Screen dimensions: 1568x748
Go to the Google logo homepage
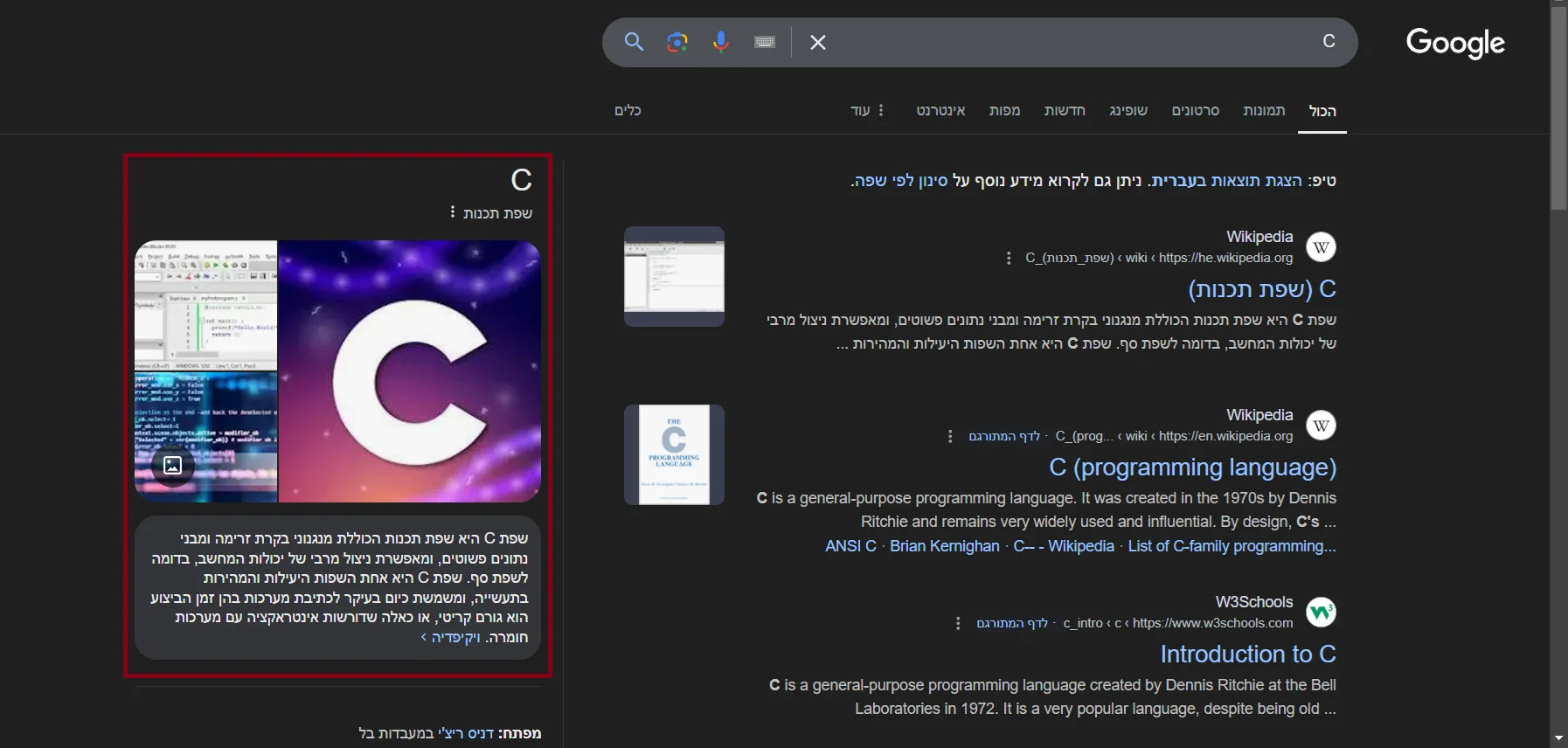click(1455, 42)
